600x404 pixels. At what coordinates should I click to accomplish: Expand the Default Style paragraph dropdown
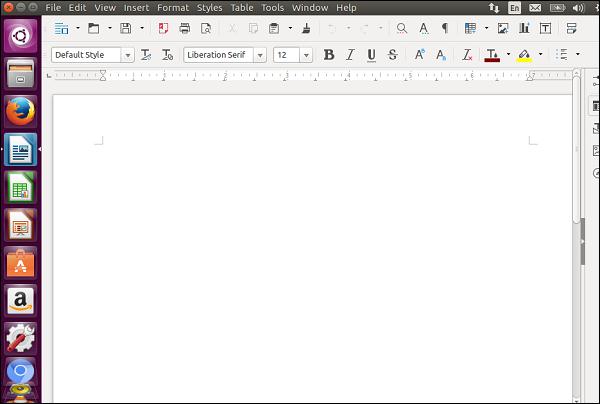tap(128, 55)
